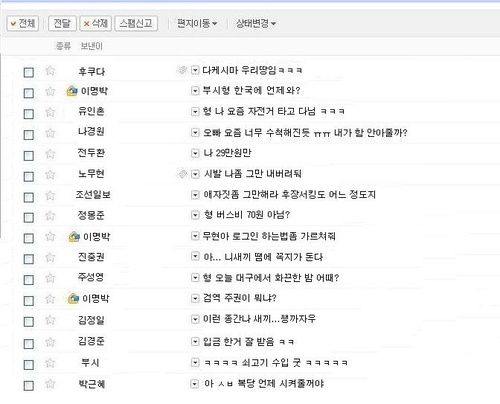This screenshot has width=500, height=404.
Task: Open email 부시형 한국에 언제와?
Action: click(252, 90)
